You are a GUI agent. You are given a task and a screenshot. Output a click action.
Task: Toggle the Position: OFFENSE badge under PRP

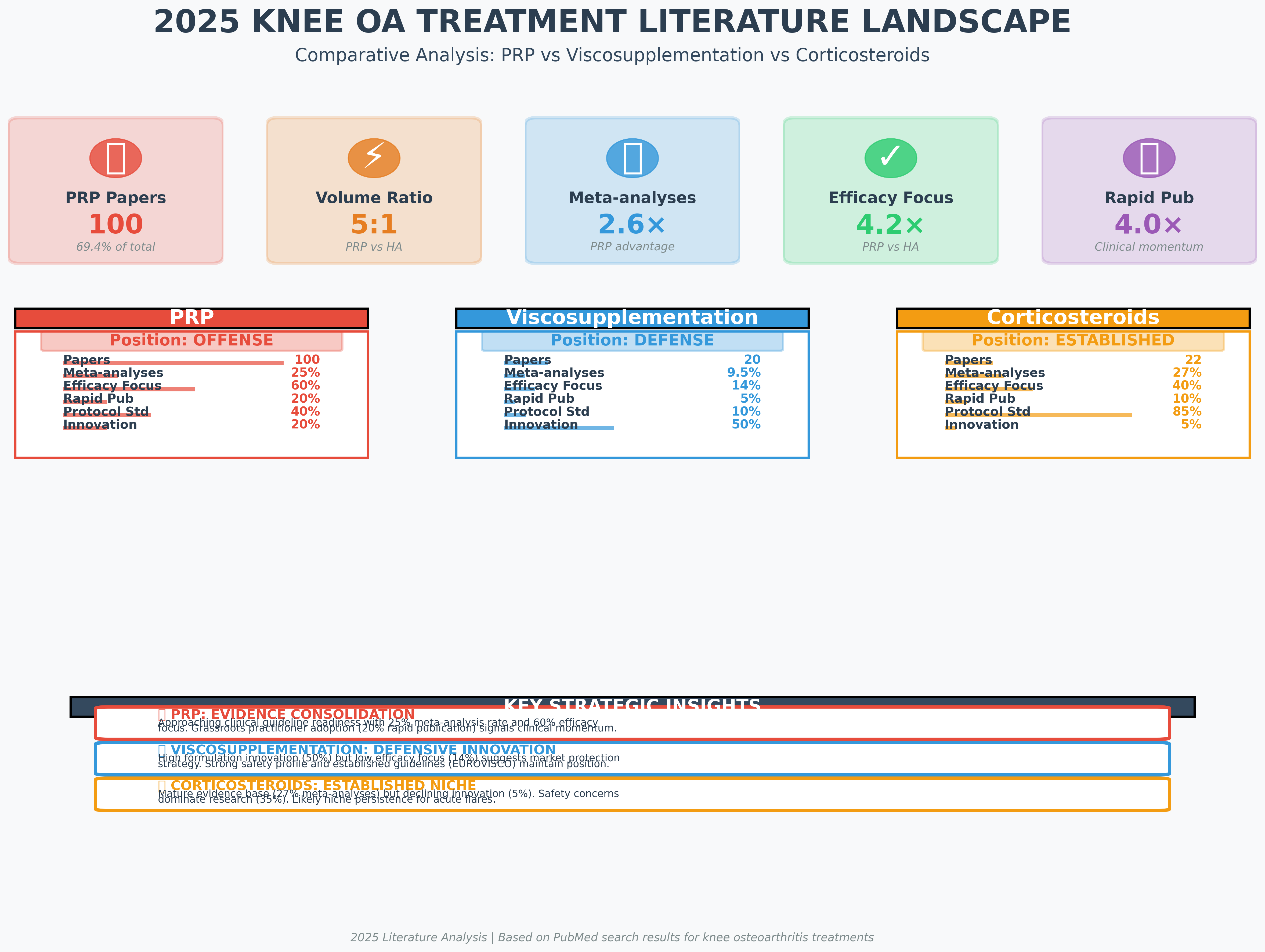coord(192,340)
